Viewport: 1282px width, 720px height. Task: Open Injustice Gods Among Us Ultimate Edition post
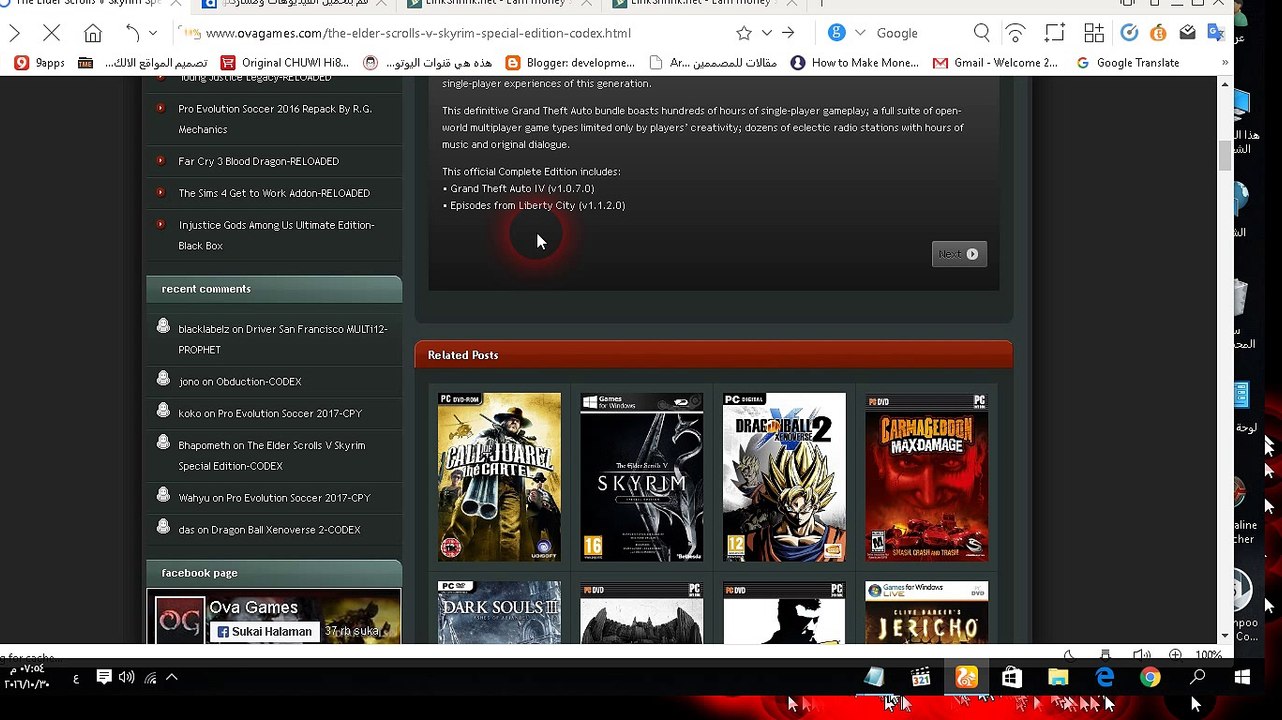pyautogui.click(x=276, y=235)
